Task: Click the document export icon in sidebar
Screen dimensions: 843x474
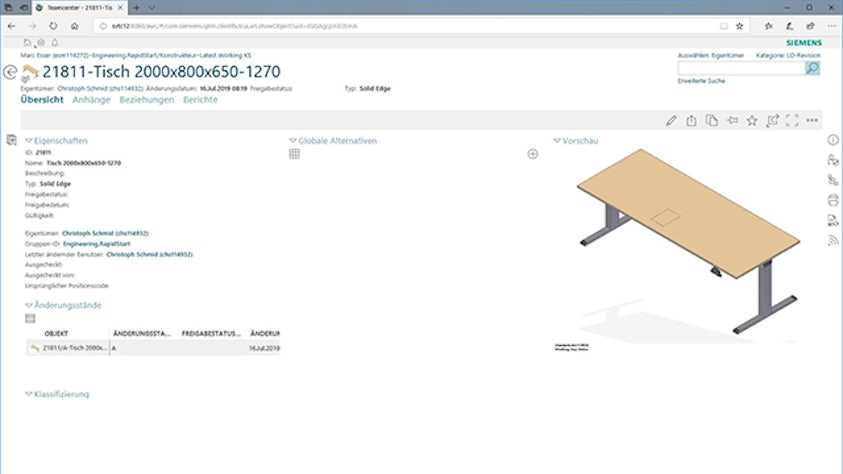Action: click(x=833, y=220)
